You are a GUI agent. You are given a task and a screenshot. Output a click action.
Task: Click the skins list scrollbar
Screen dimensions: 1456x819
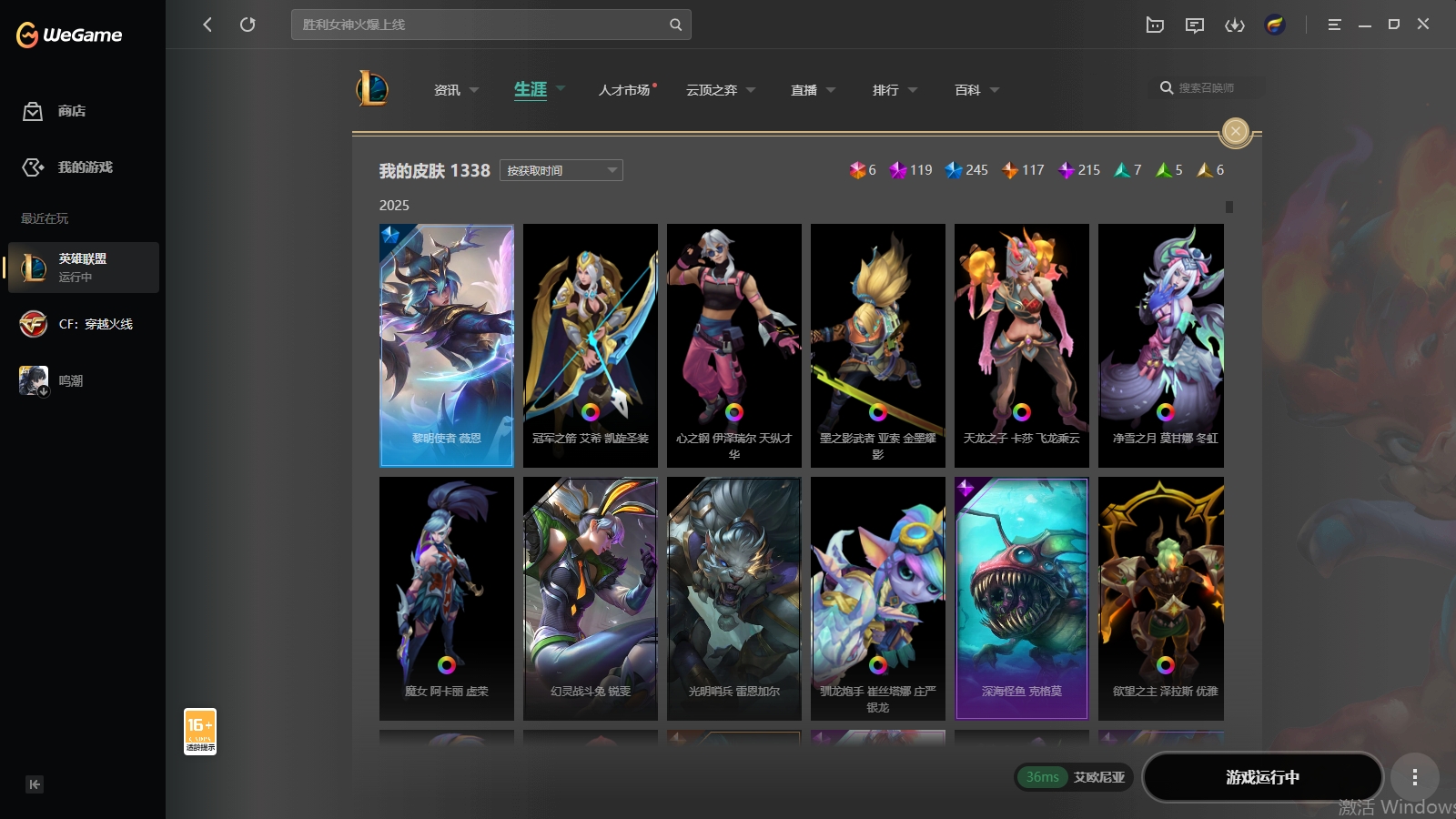point(1229,207)
